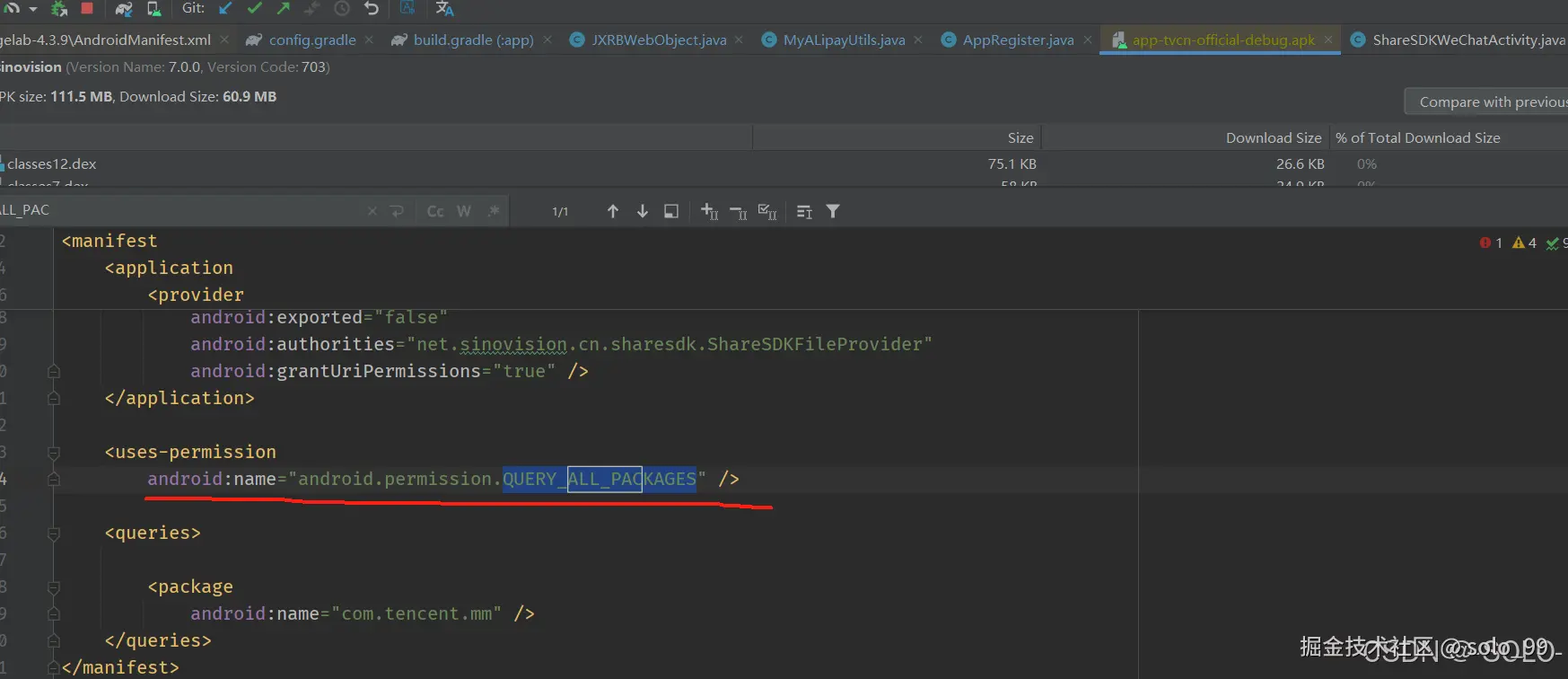
Task: Close the build.gradle (:app) tab
Action: (x=547, y=40)
